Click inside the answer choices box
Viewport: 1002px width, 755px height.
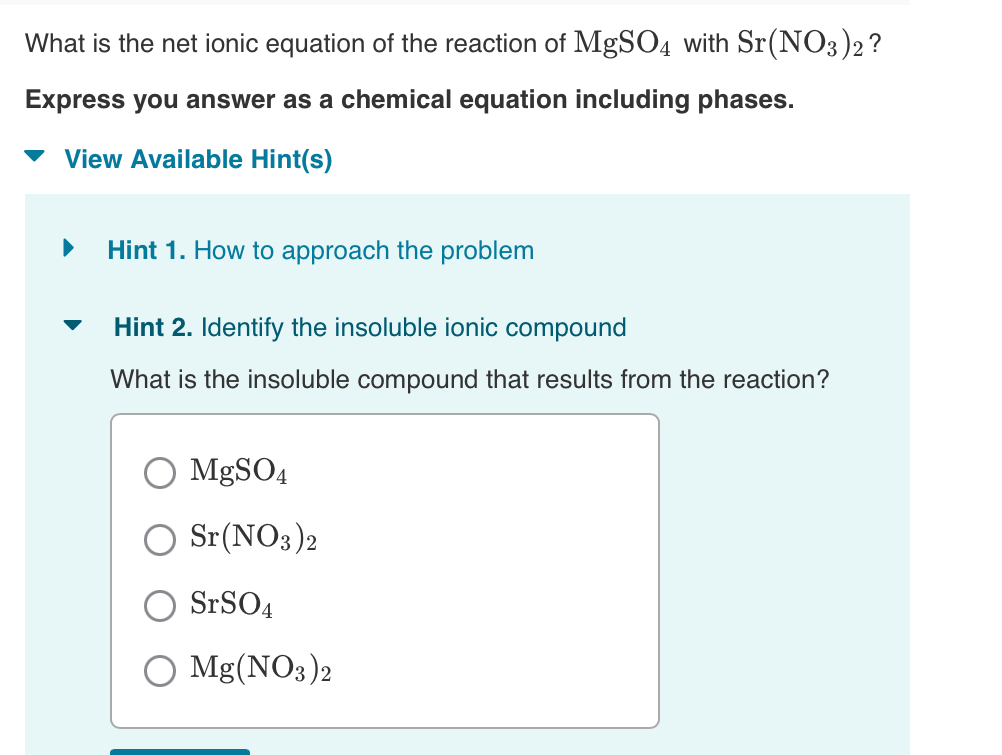385,570
